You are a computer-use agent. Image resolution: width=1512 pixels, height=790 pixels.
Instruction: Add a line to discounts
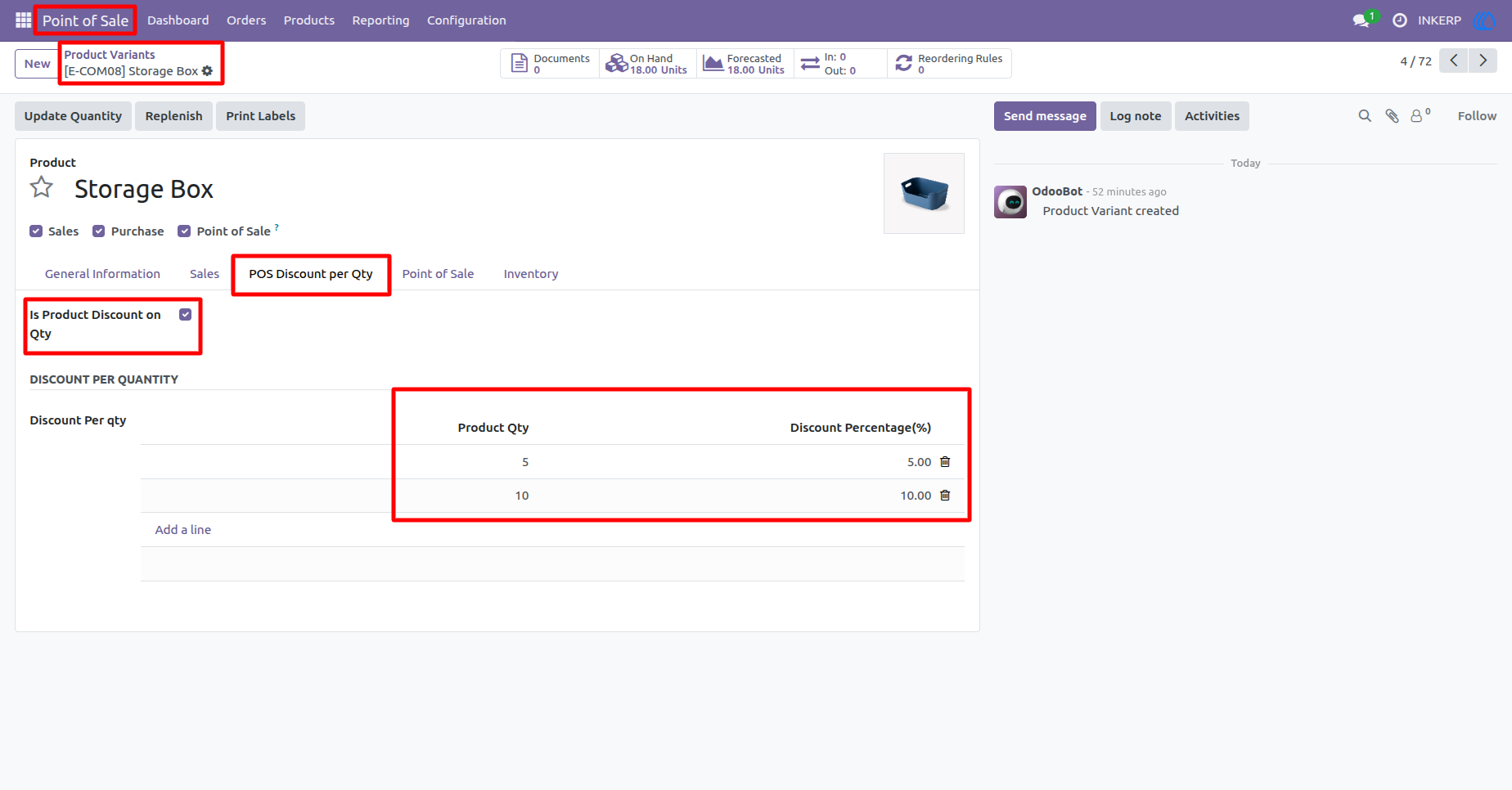coord(183,530)
